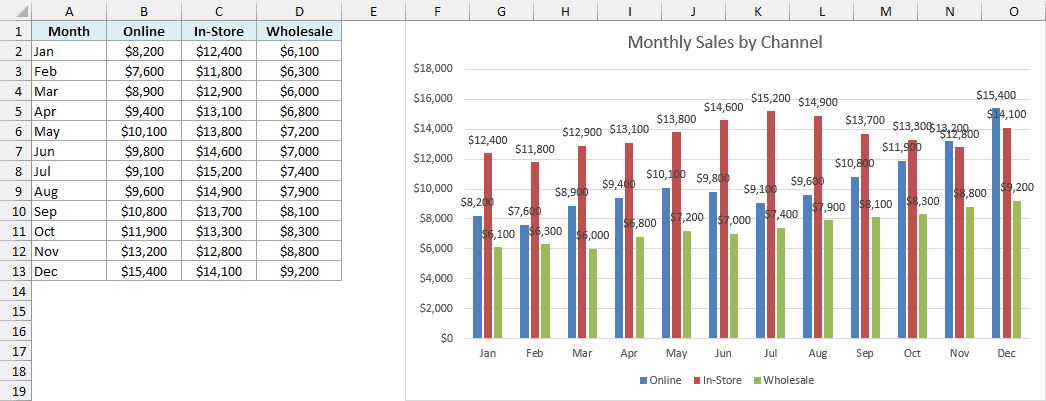Select the green Wholesale bar for Mar
The image size is (1046, 401).
tap(593, 294)
